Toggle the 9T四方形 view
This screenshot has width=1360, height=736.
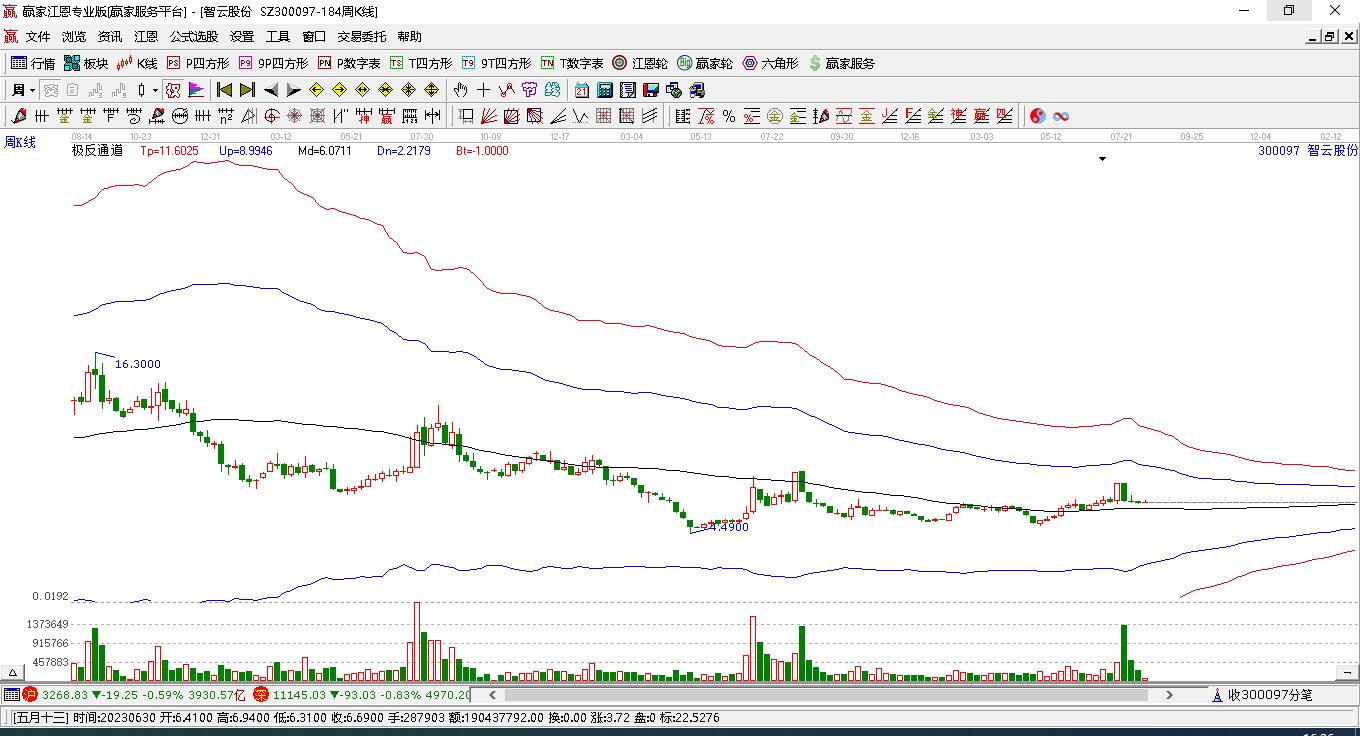click(496, 63)
